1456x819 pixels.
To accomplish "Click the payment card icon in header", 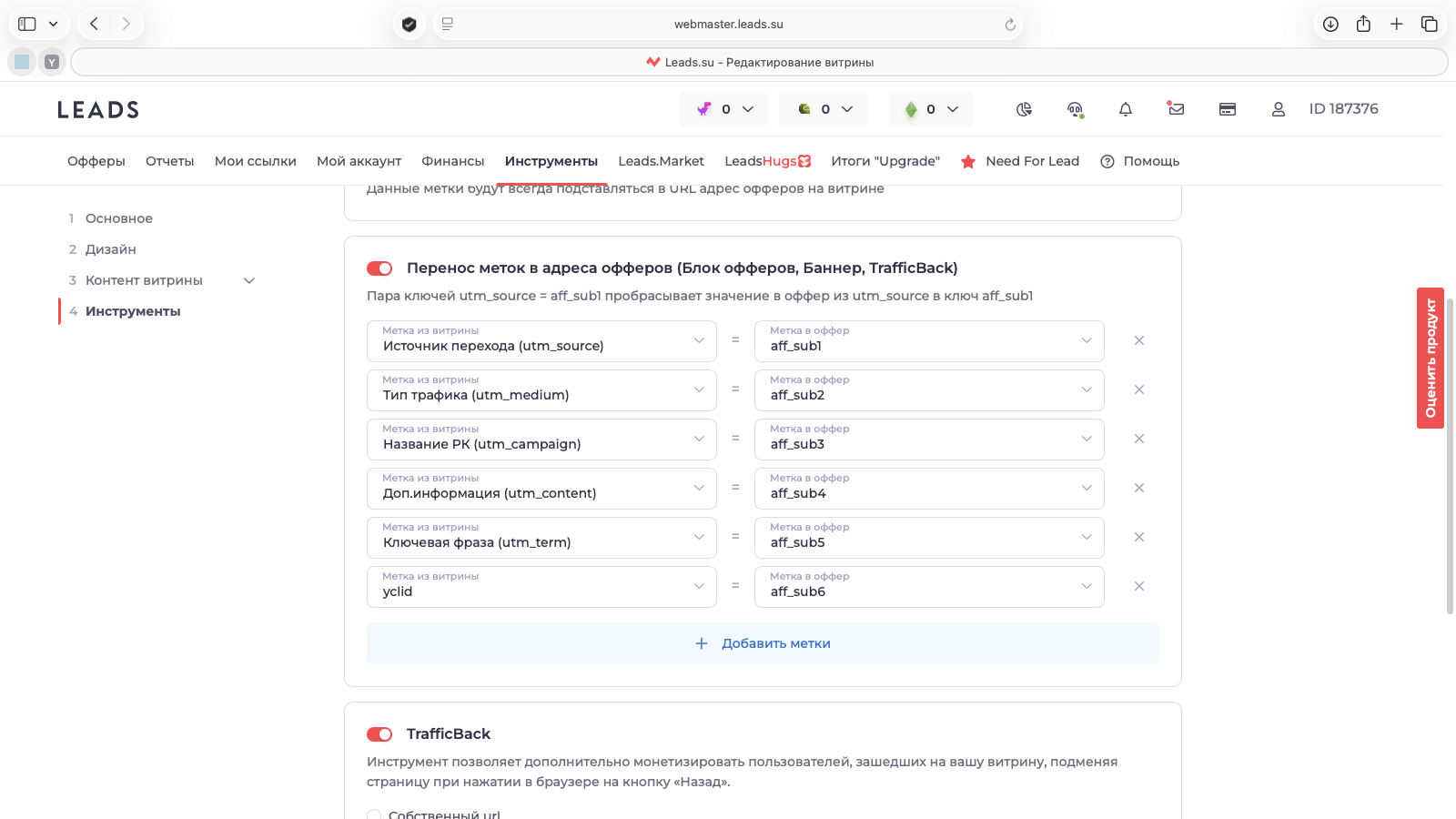I will click(1228, 109).
